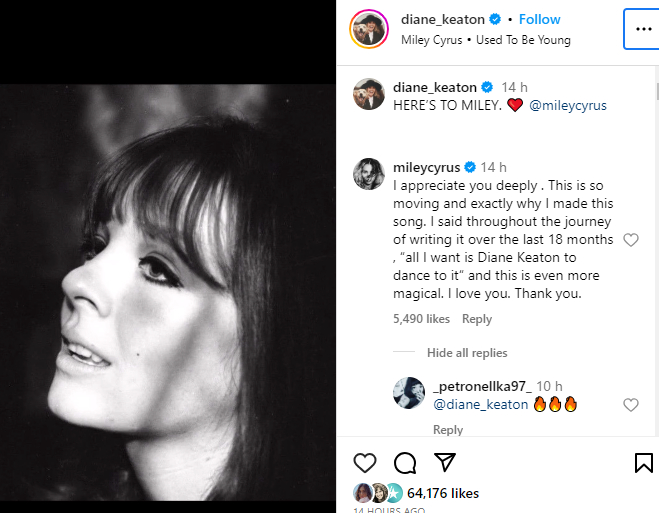Open _petronellka97_ avatar

point(410,393)
